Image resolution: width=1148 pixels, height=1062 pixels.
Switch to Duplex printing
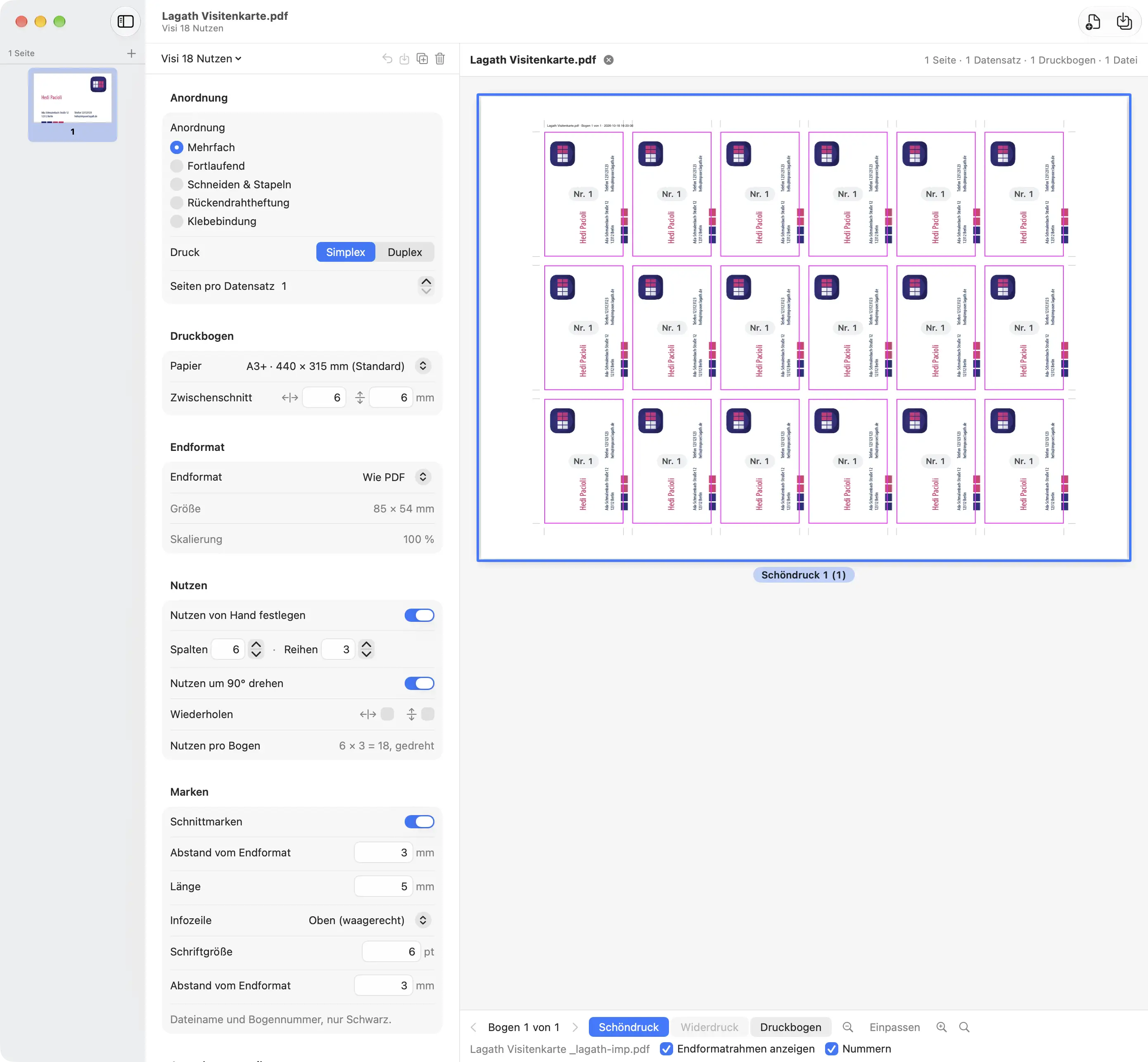click(405, 252)
